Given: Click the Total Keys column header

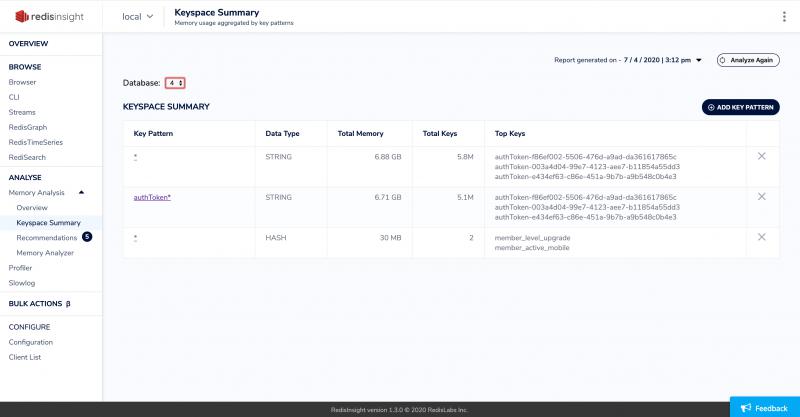Looking at the screenshot, I should pyautogui.click(x=440, y=133).
